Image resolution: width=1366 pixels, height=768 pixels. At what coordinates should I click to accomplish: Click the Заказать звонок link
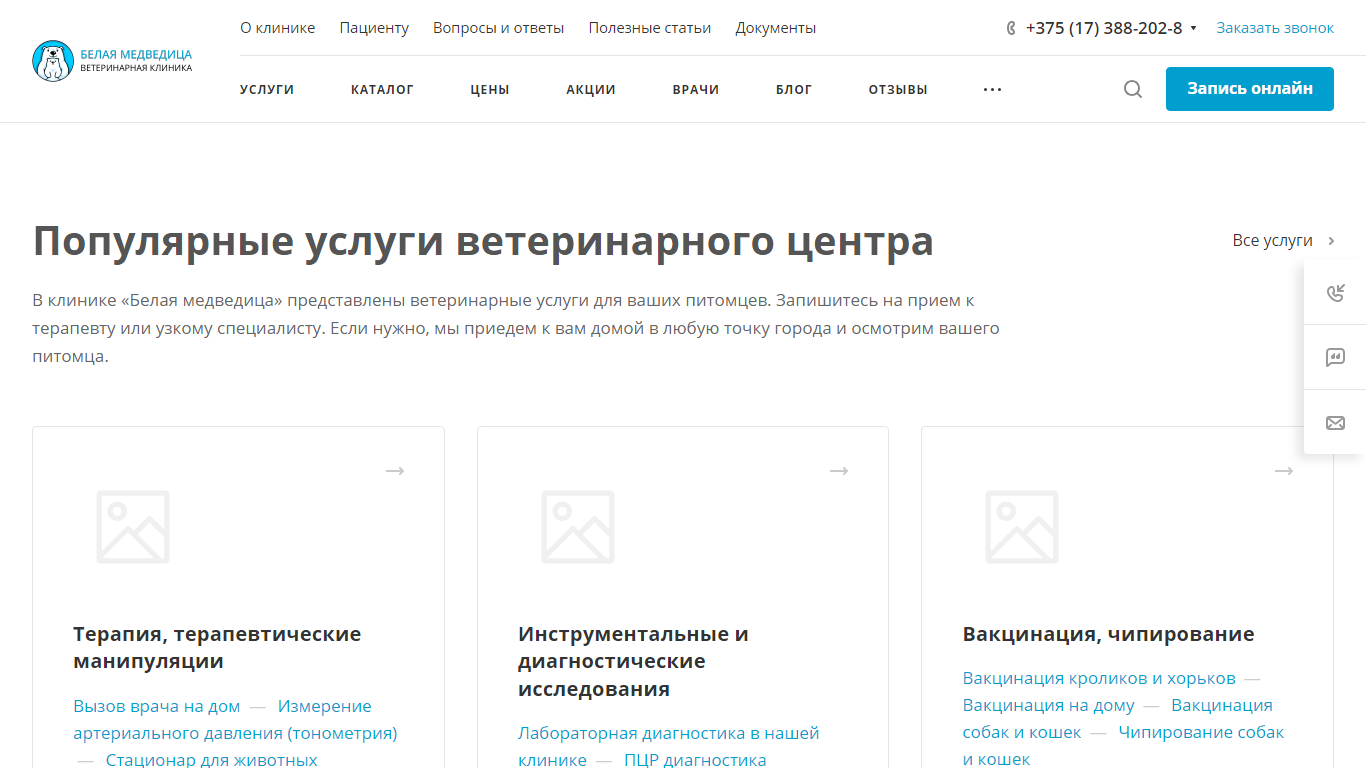click(1275, 28)
